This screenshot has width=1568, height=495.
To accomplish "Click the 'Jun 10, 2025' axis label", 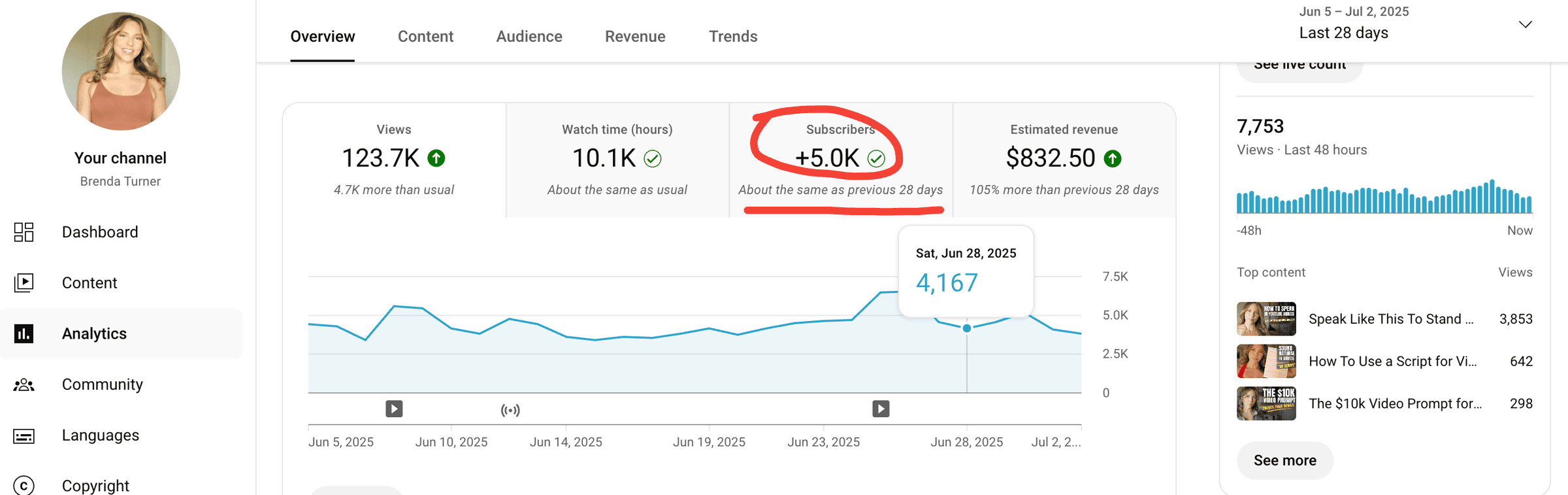I will (x=451, y=442).
